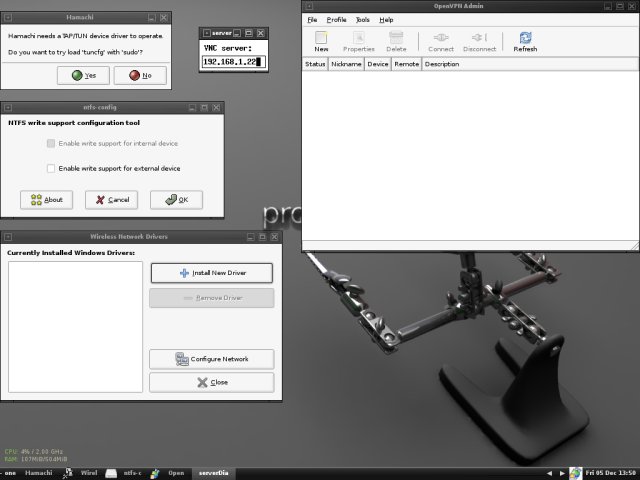Screen dimensions: 640x480
Task: Click the taskbar clock Fri 05 Dec
Action: pos(611,473)
